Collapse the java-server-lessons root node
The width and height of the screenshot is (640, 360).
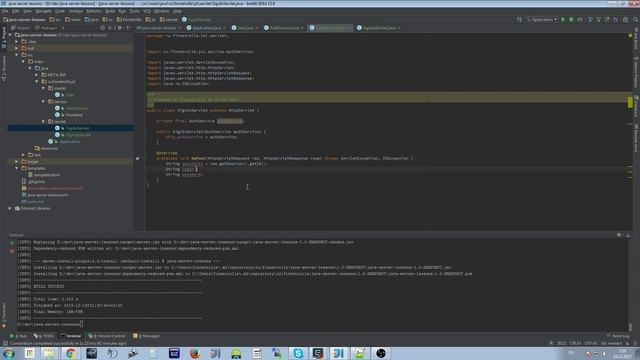click(10, 35)
